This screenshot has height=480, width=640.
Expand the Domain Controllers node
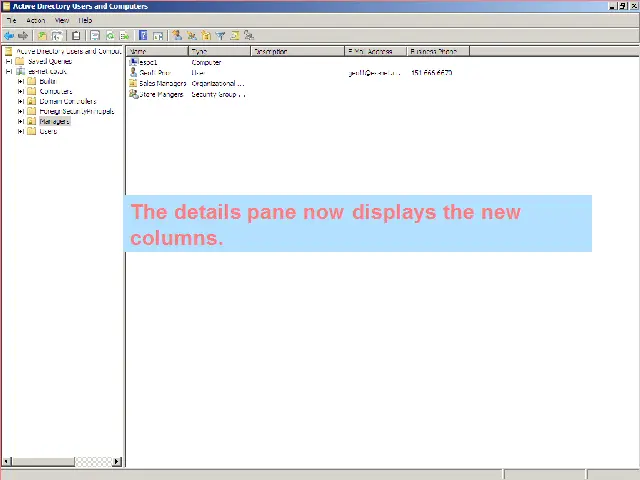[x=20, y=101]
